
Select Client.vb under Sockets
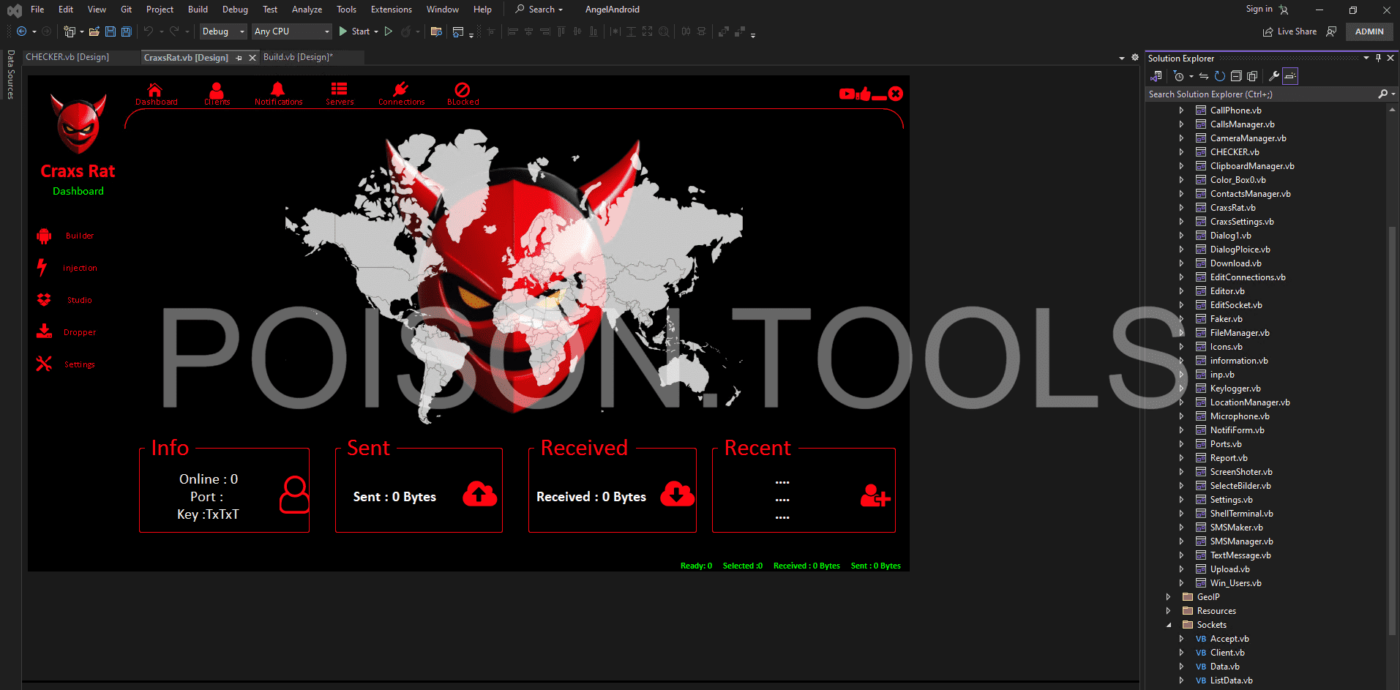pos(1229,653)
